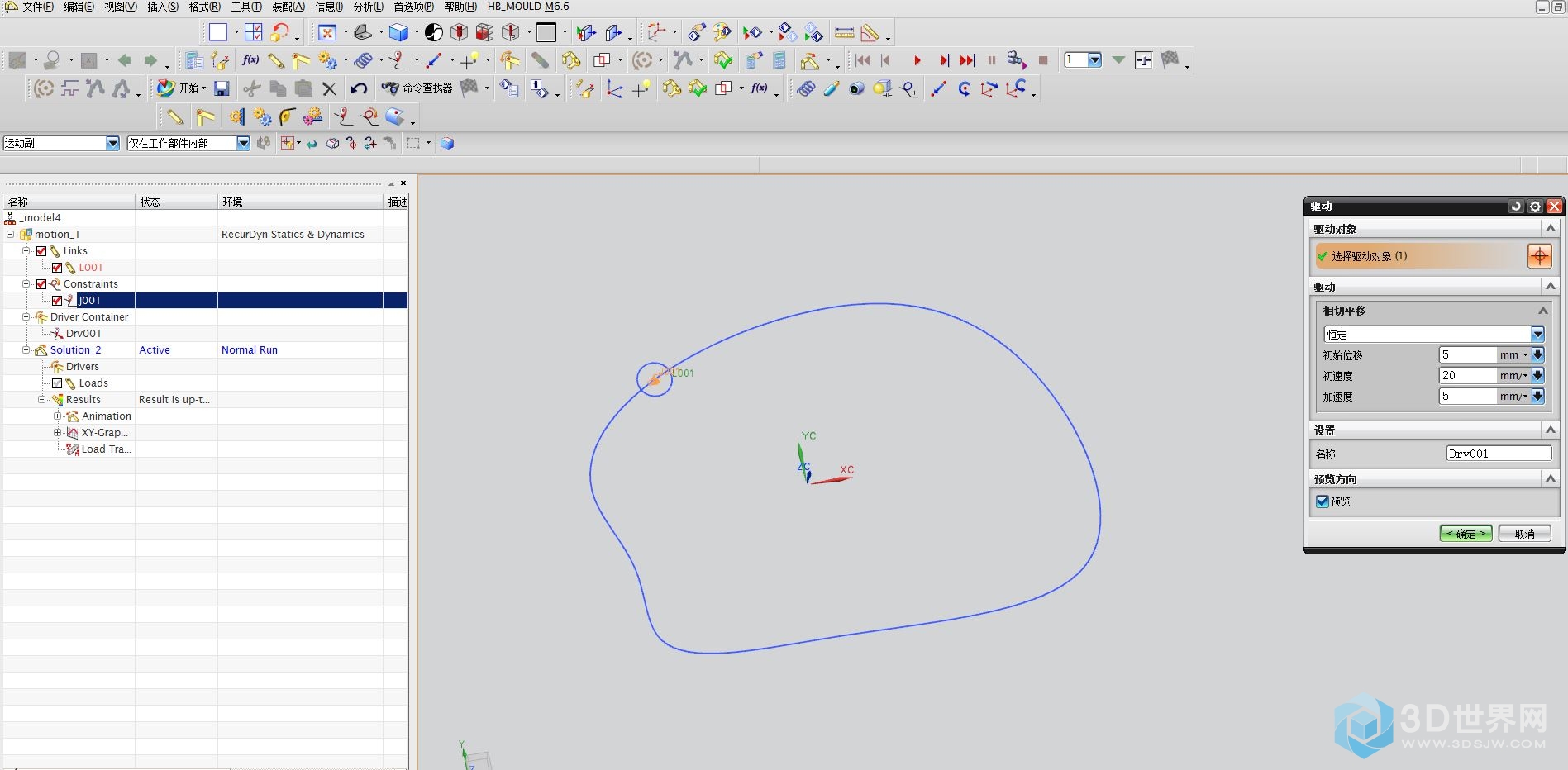Click the gear settings icon in drive dialog

[1535, 207]
